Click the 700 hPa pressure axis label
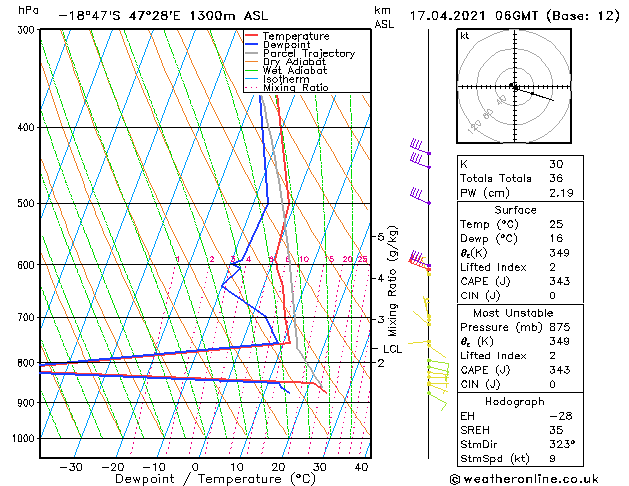This screenshot has width=629, height=486. point(28,317)
